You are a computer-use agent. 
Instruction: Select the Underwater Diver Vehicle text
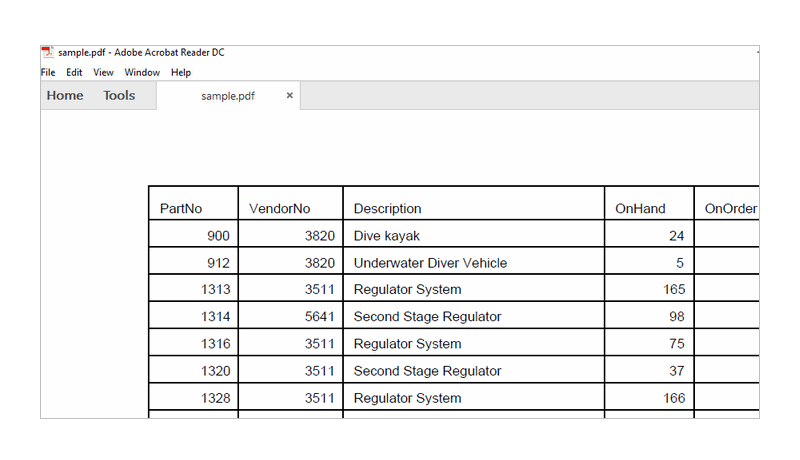click(430, 263)
